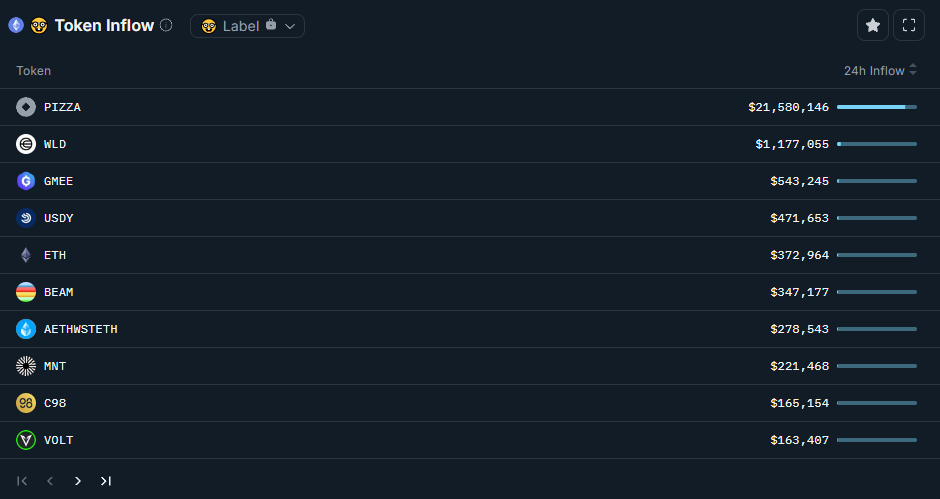Open the Label dropdown
This screenshot has width=940, height=499.
point(247,26)
